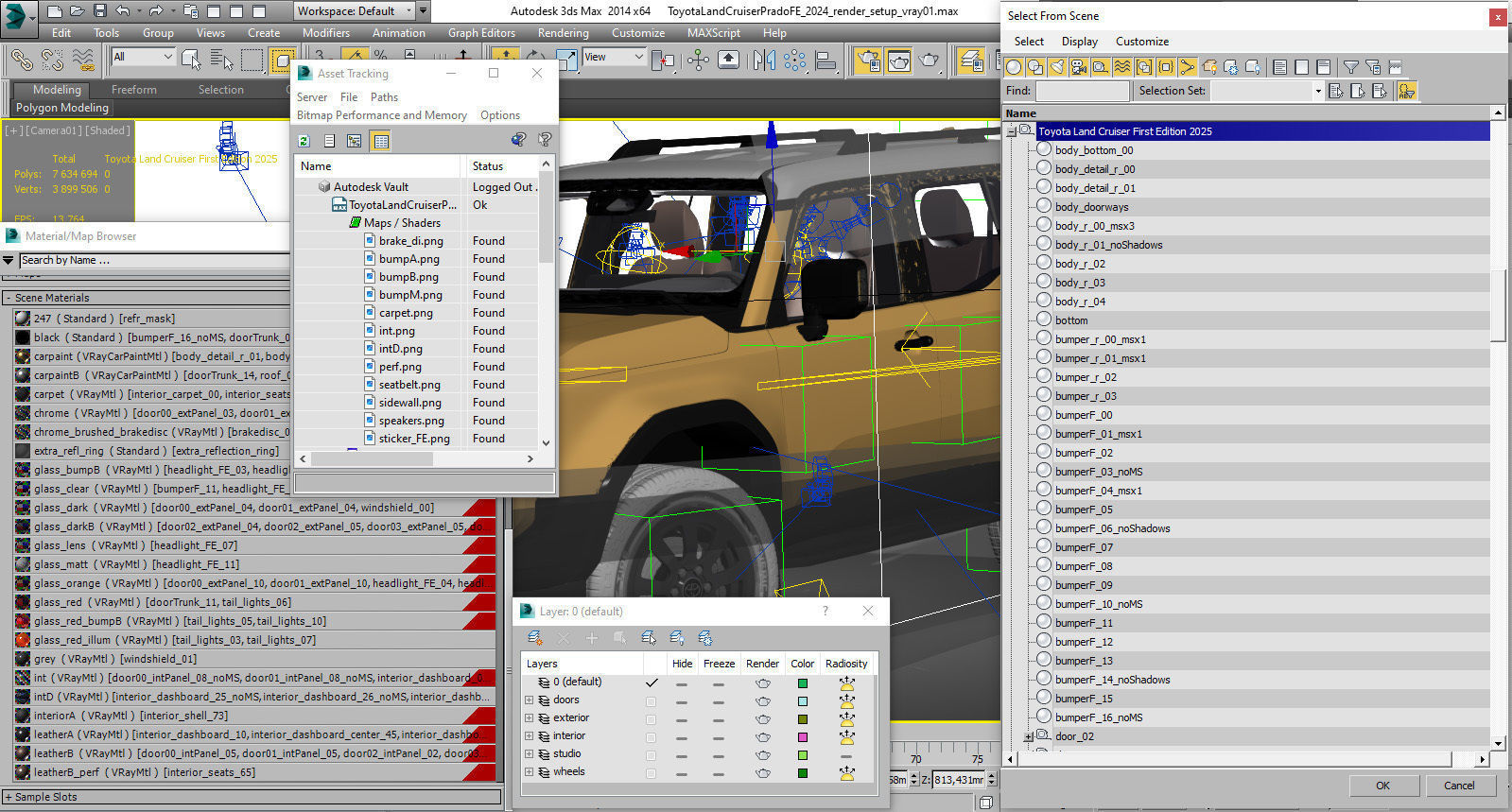The image size is (1512, 812).
Task: Open the All selection filter dropdown
Action: click(x=143, y=57)
